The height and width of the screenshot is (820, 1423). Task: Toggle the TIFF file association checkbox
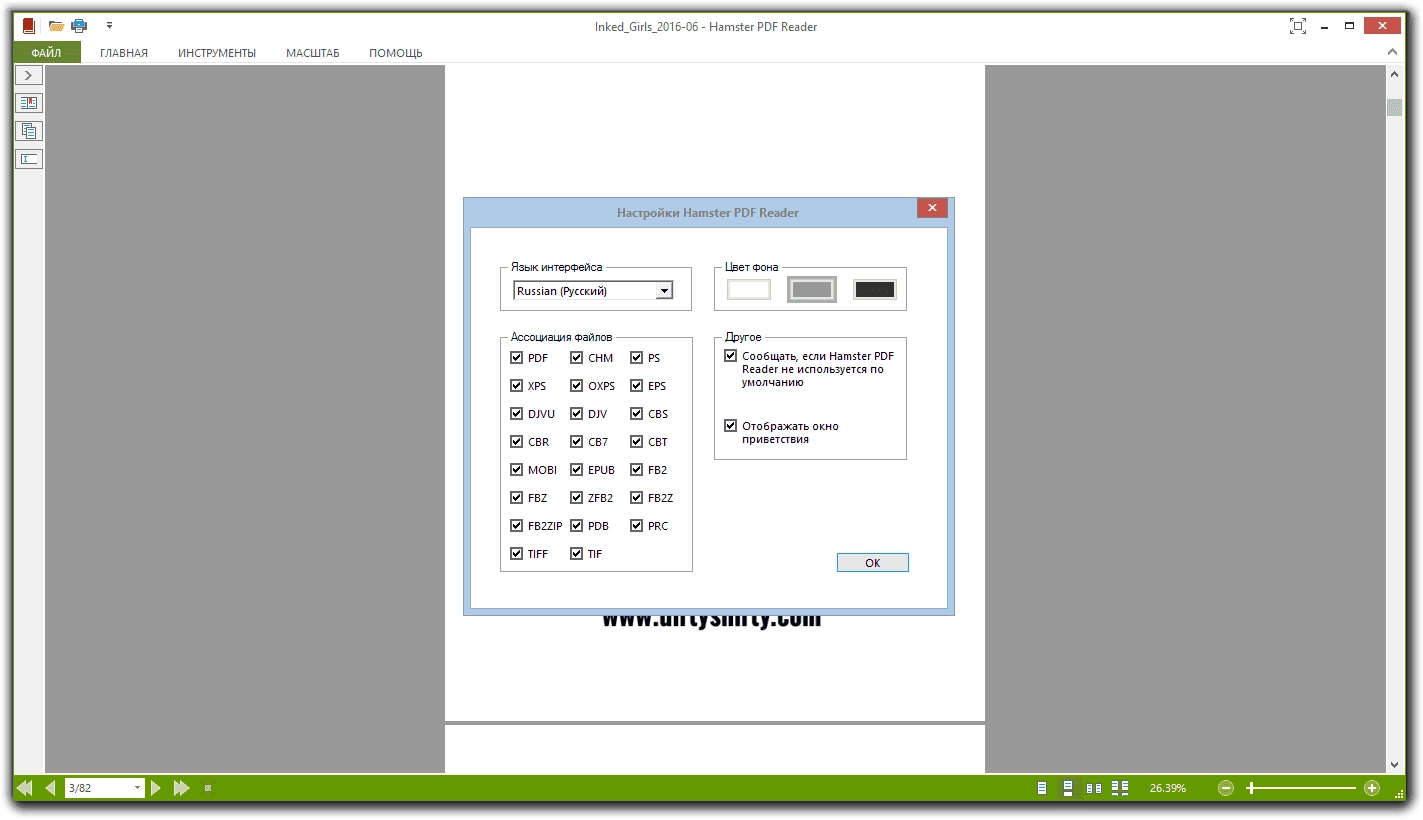516,553
